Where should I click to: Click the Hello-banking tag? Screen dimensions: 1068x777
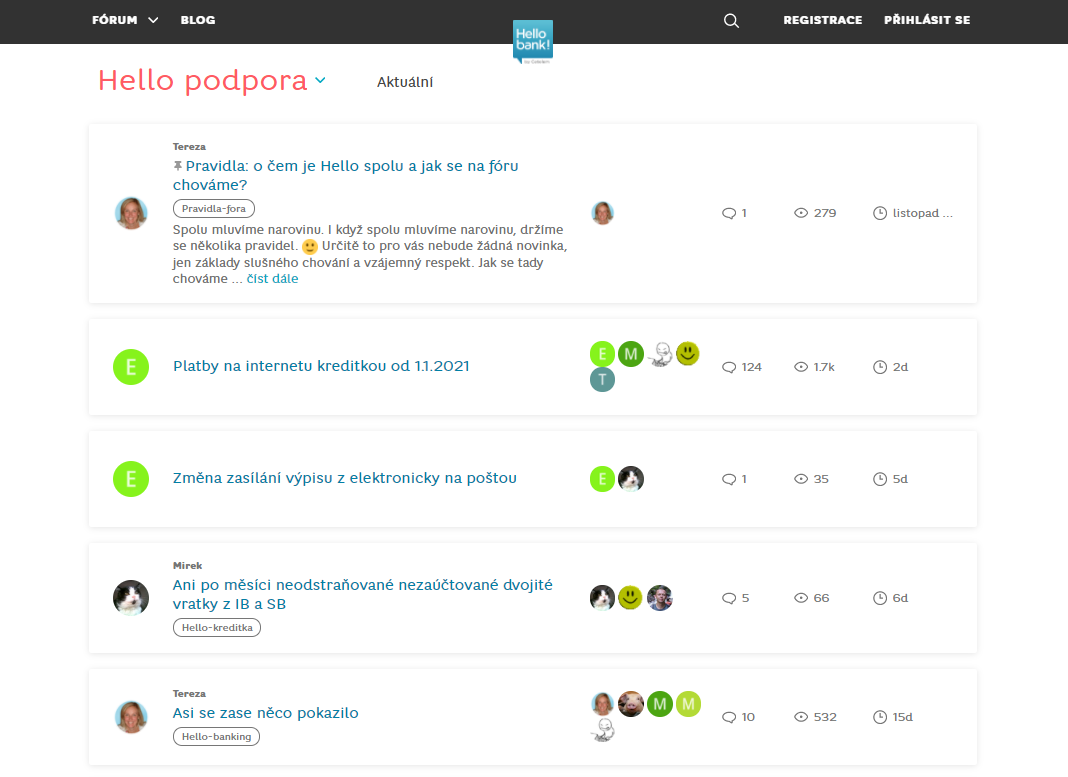point(216,736)
